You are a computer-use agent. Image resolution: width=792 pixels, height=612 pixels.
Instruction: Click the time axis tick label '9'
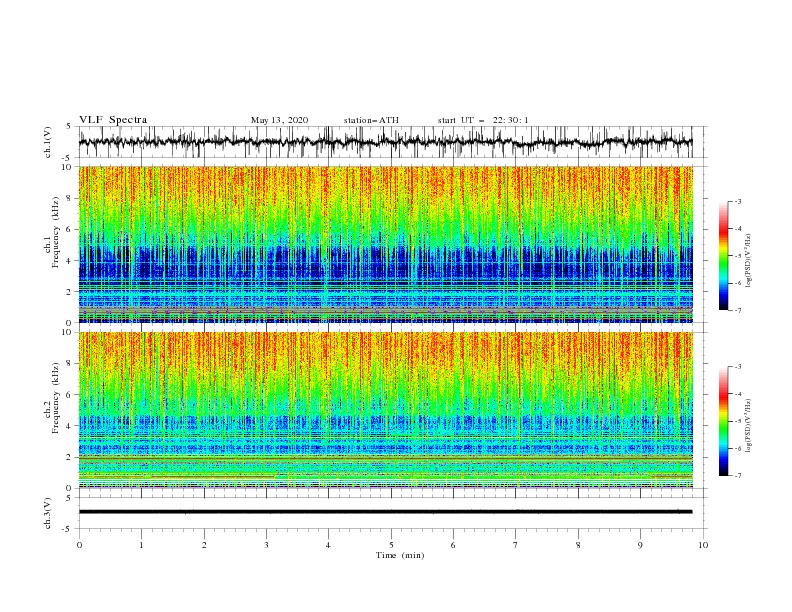(x=640, y=545)
